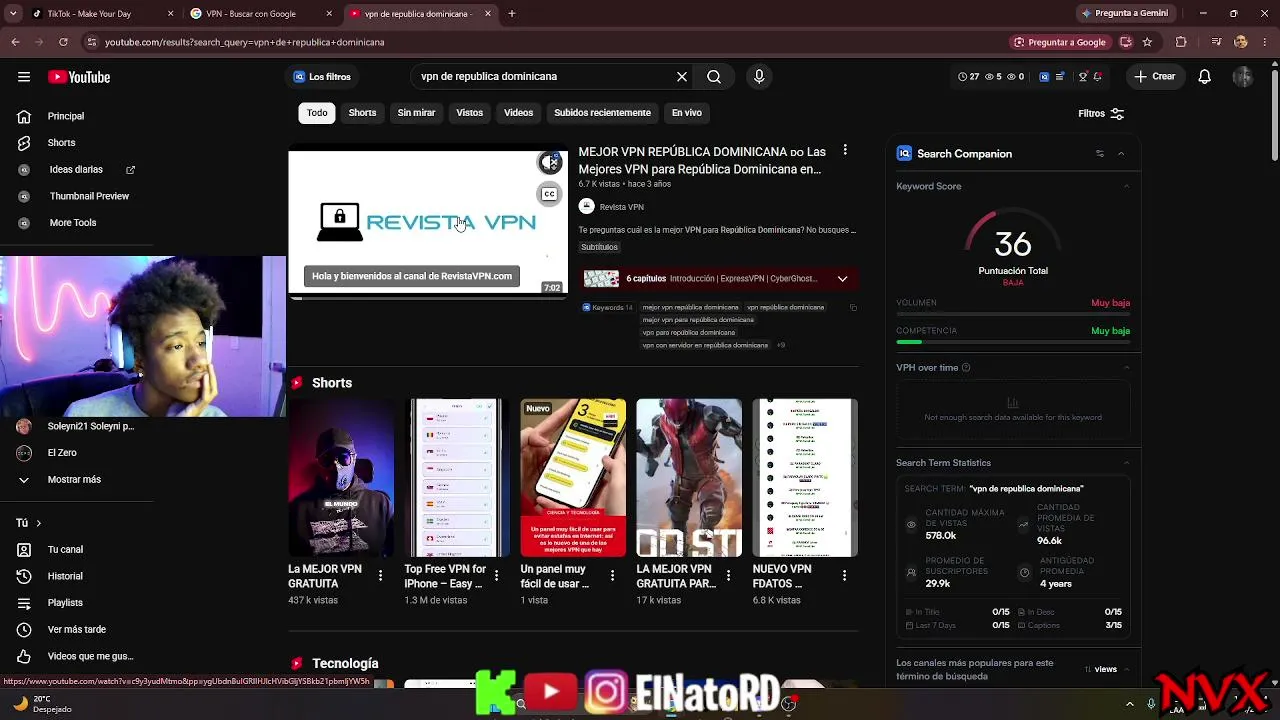Viewport: 1280px width, 720px height.
Task: Play the Revista VPN video thumbnail
Action: click(428, 224)
